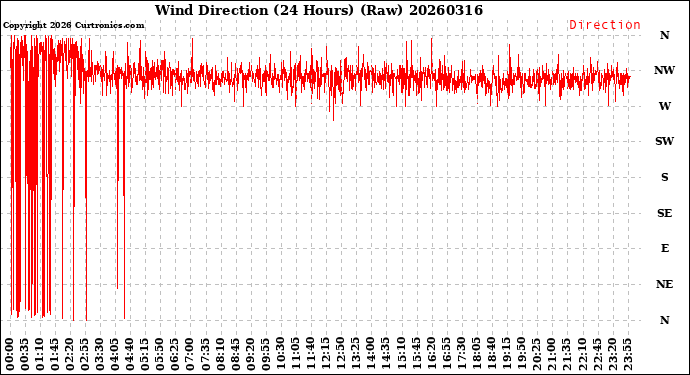
Task: Select the 'NW' axis label
Action: 664,70
